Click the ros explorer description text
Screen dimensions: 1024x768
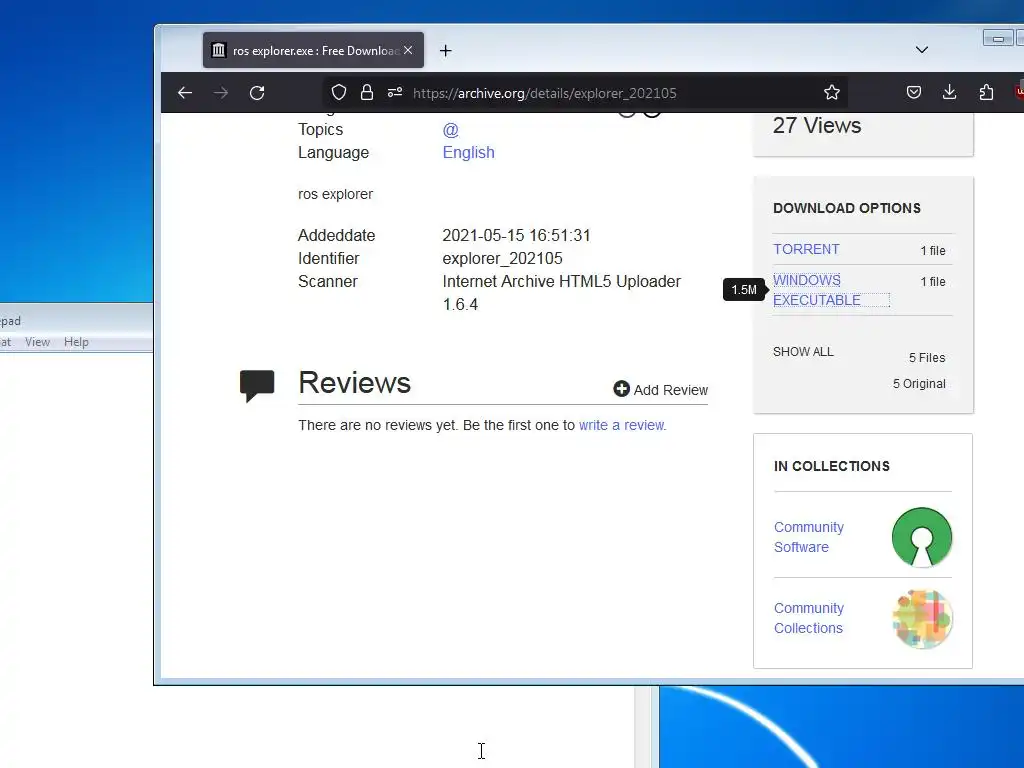coord(335,194)
